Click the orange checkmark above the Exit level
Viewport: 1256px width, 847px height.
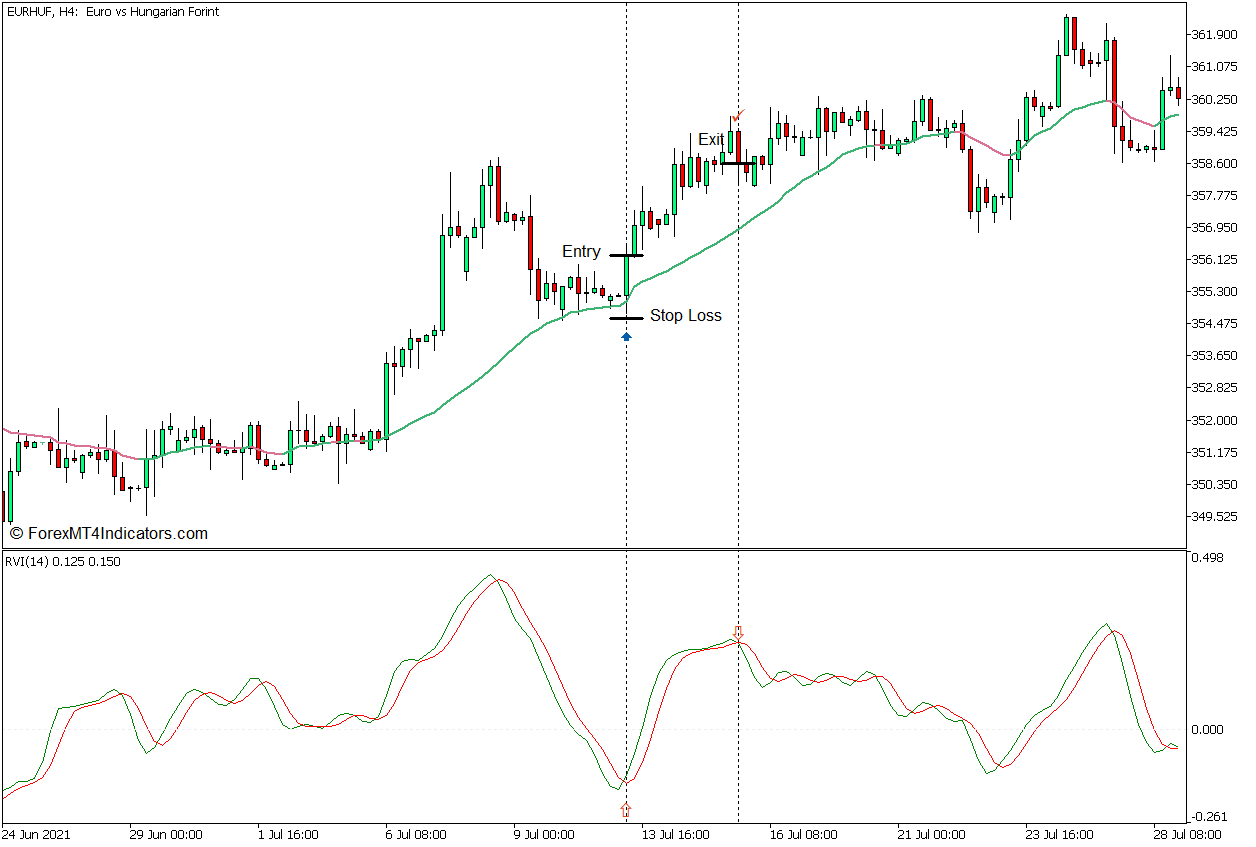coord(736,116)
